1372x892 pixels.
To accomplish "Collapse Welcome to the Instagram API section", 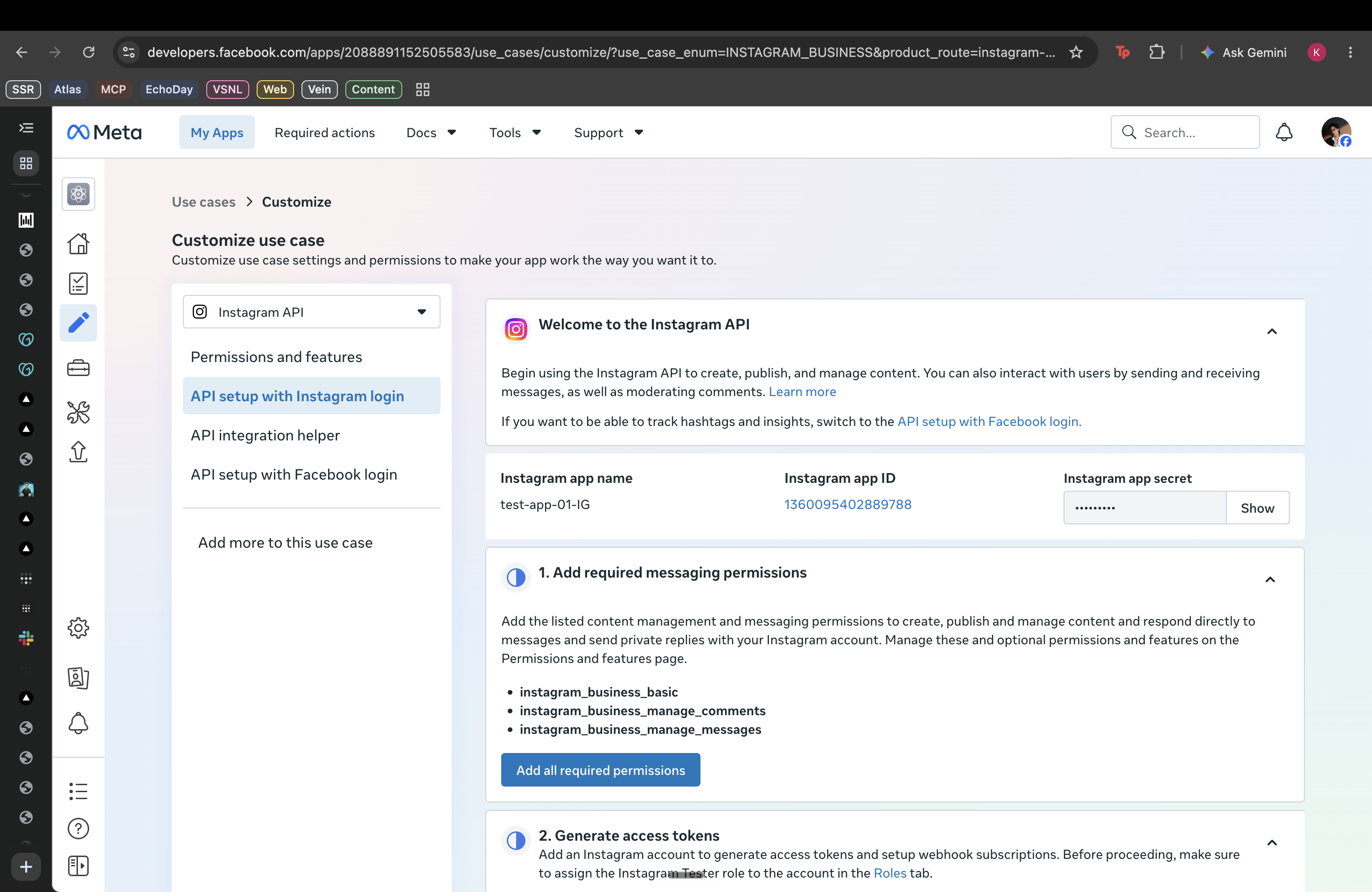I will point(1272,331).
